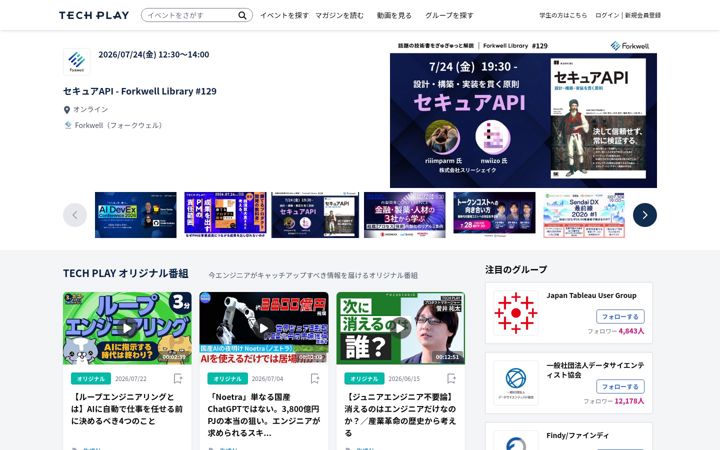Click follower count 12,178人

click(x=629, y=401)
